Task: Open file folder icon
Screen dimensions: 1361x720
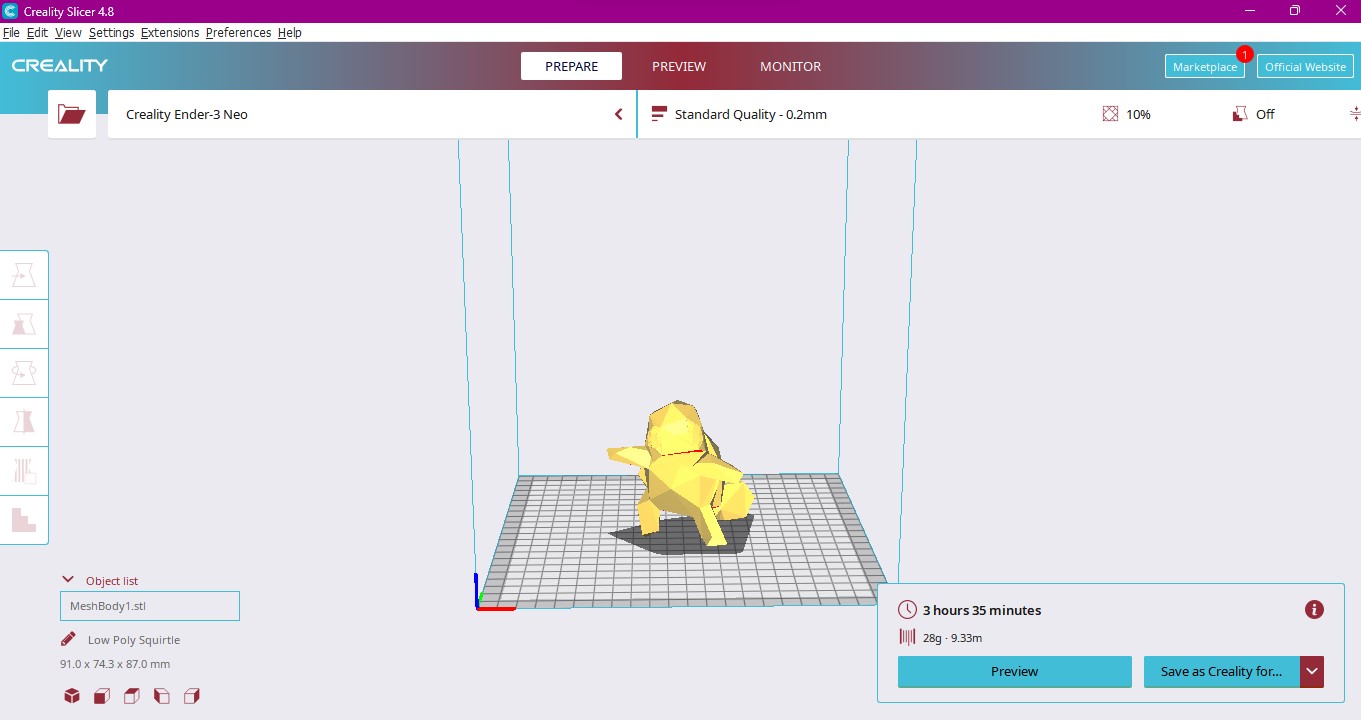Action: [72, 114]
